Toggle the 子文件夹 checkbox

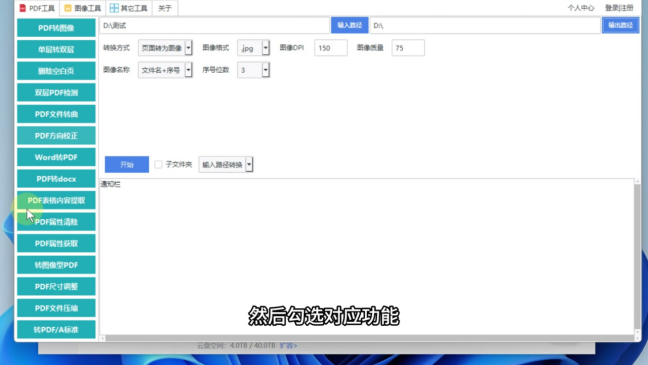[x=158, y=165]
